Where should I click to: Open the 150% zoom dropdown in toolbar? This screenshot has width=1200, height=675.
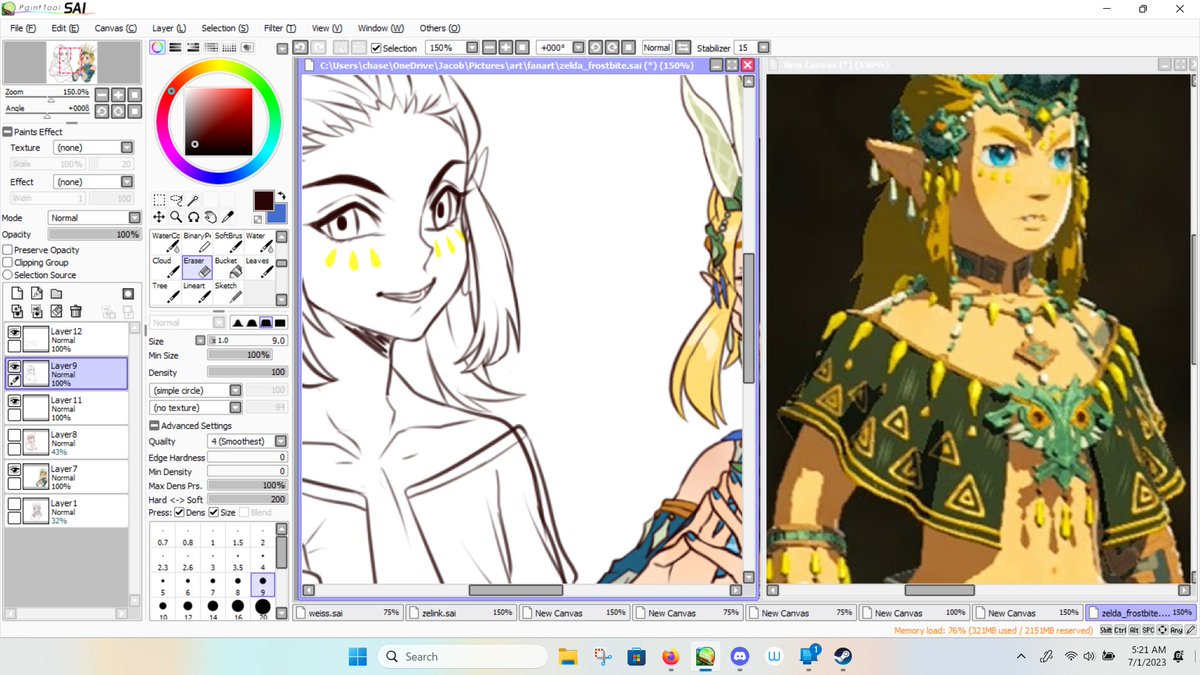tap(473, 47)
